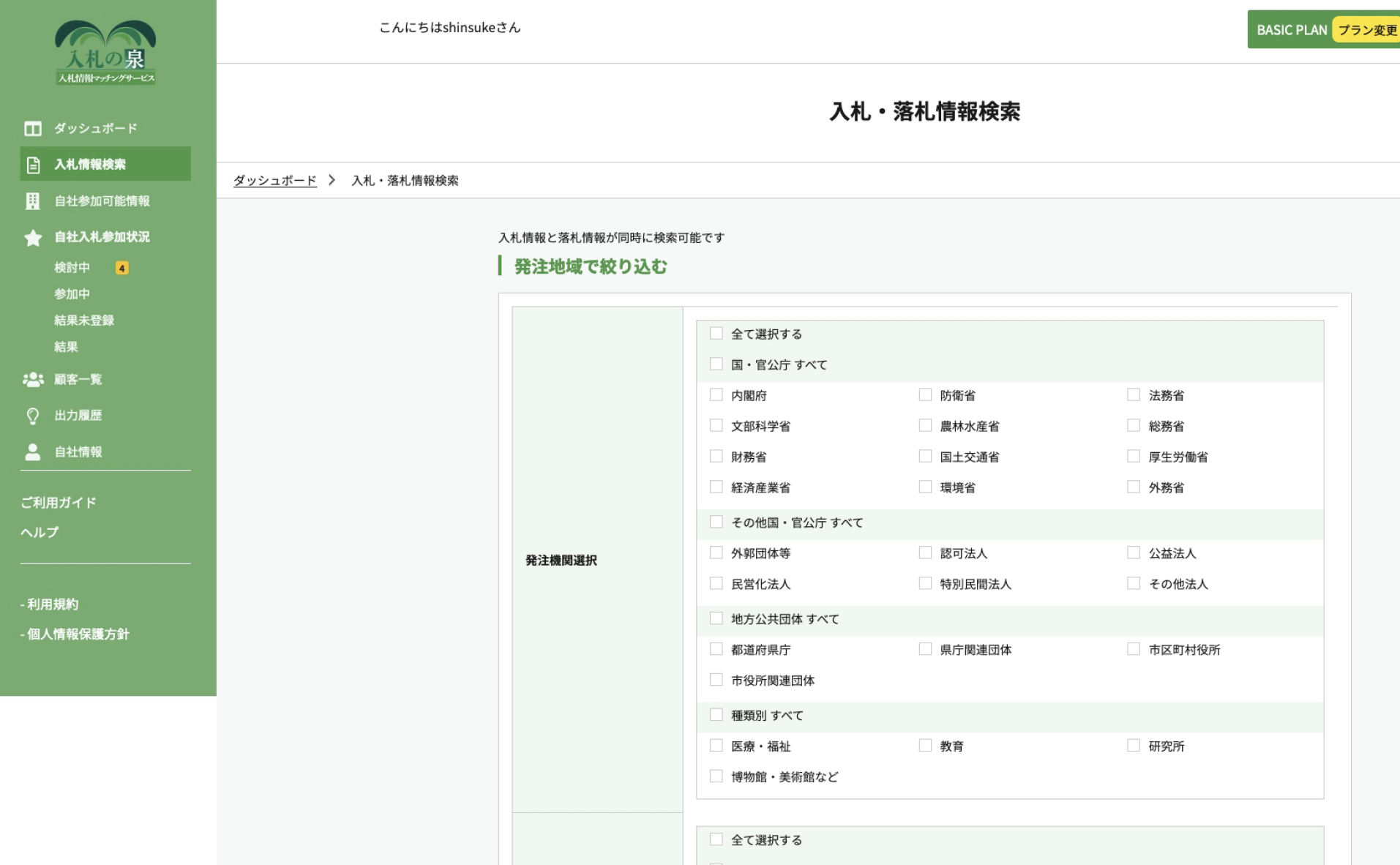The image size is (1400, 865).
Task: Click the people icon beside 顧客一覧
Action: [33, 380]
